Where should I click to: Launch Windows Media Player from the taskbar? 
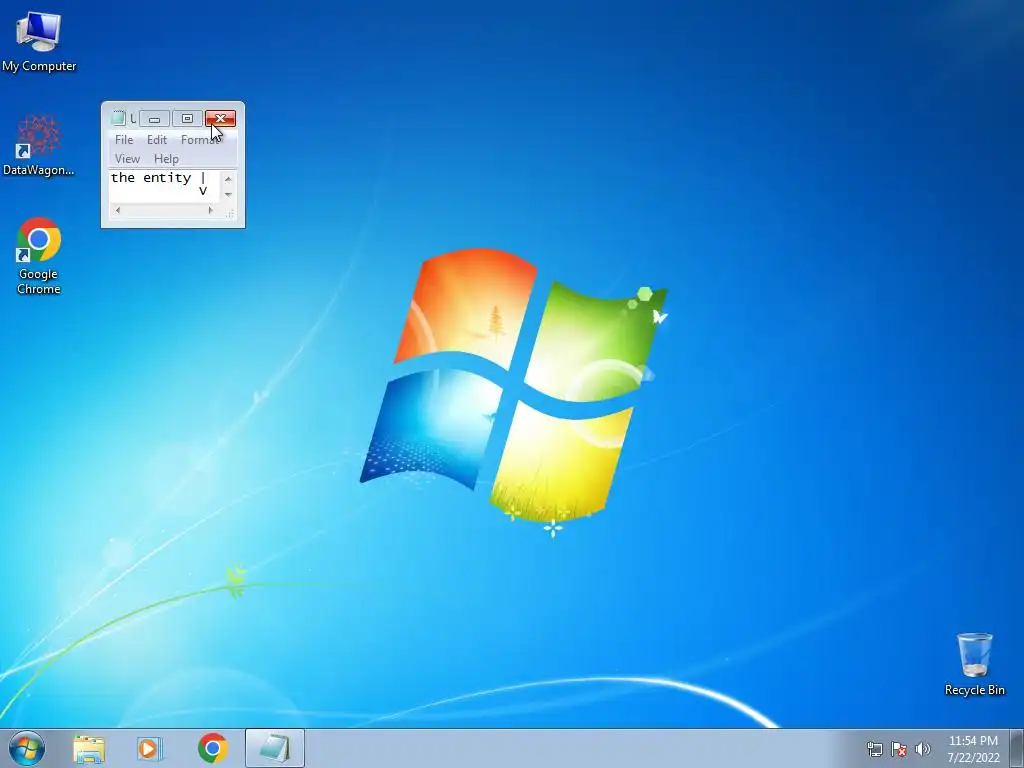tap(150, 748)
